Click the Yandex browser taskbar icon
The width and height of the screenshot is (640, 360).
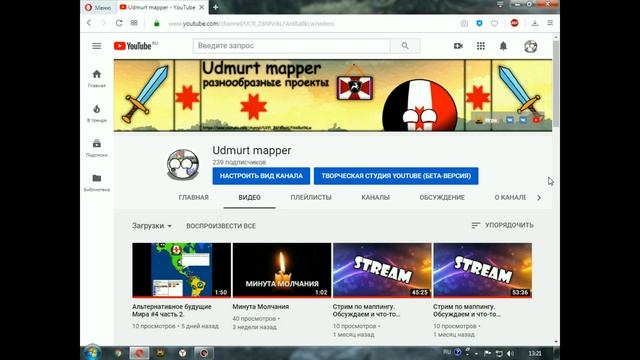point(182,353)
